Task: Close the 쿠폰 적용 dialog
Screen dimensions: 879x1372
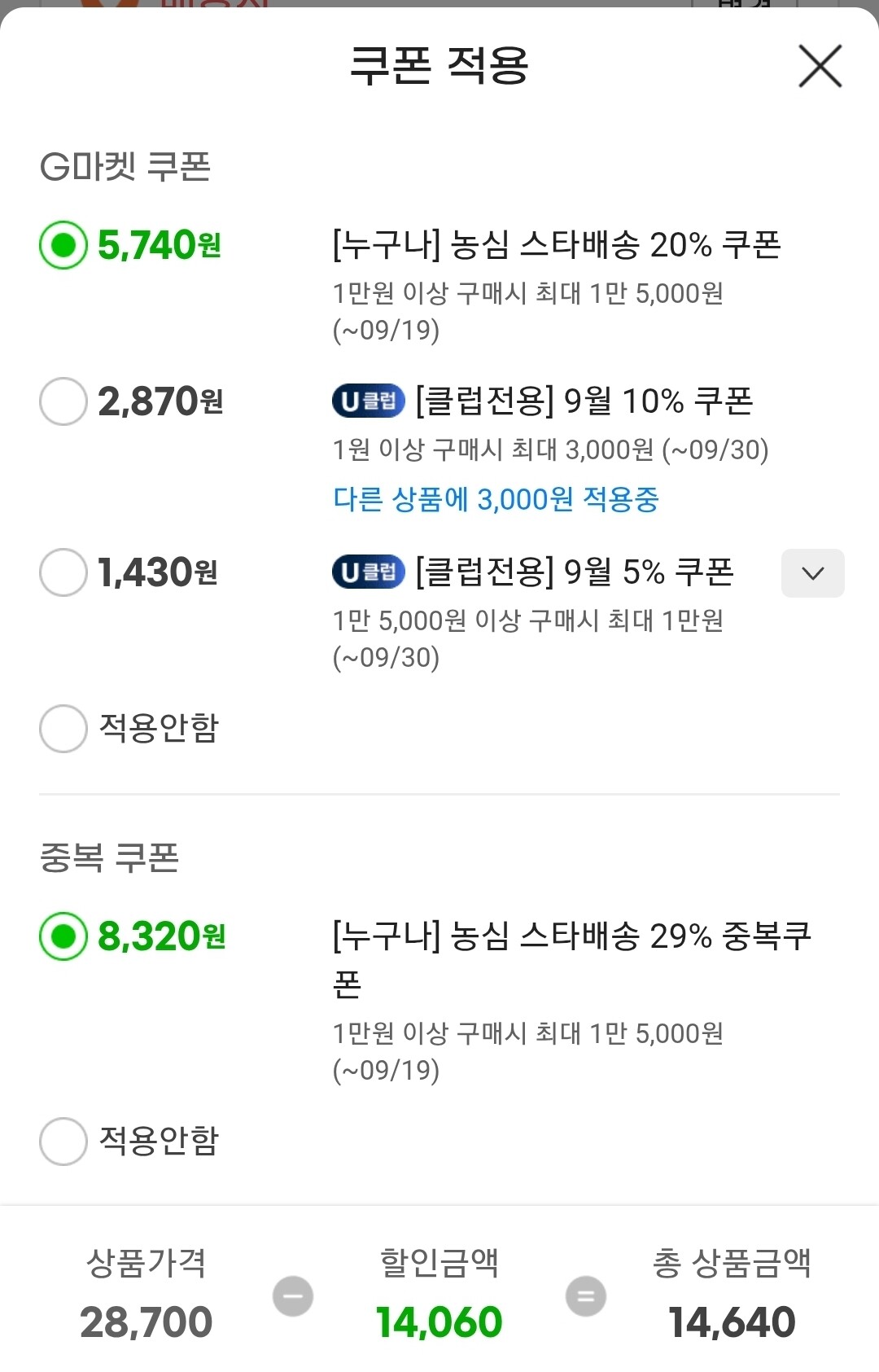Action: tap(820, 66)
